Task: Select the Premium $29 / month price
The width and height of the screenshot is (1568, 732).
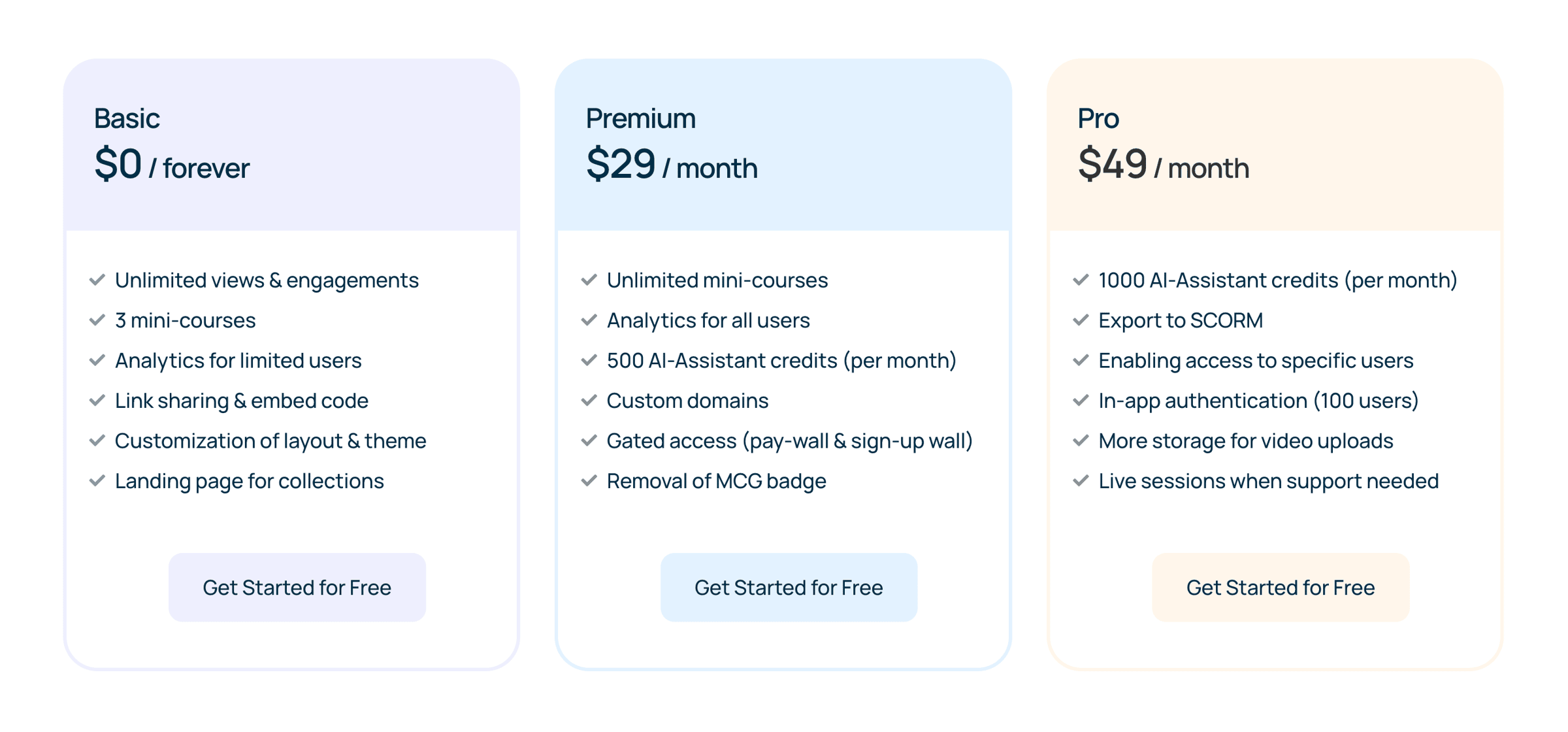Action: 672,164
